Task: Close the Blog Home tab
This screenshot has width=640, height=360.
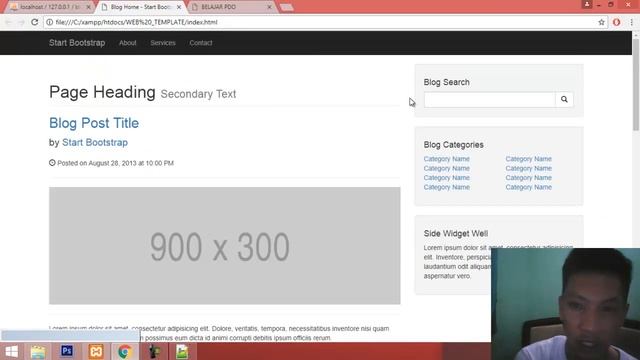Action: click(x=179, y=7)
